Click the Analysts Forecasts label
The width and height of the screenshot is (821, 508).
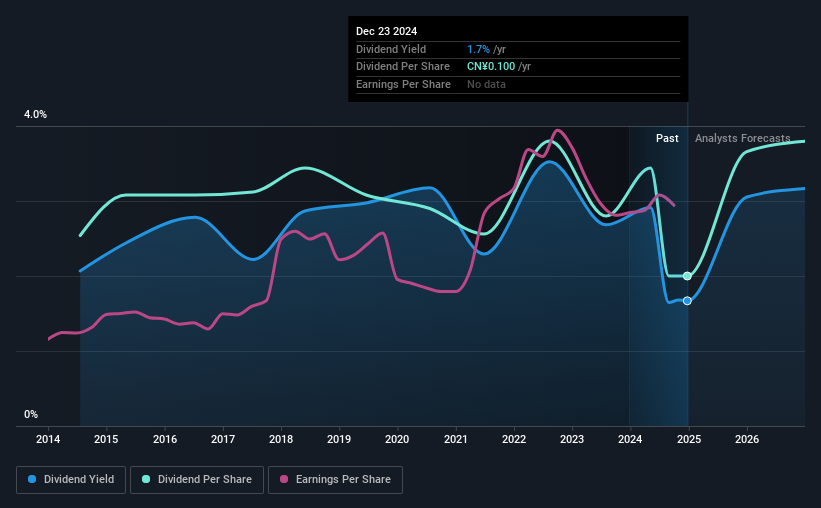(742, 138)
